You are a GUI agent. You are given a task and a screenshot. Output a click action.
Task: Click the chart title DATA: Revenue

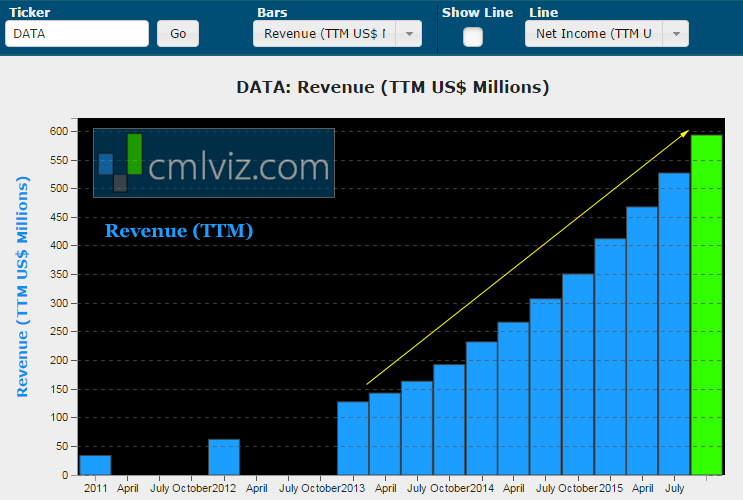click(393, 87)
